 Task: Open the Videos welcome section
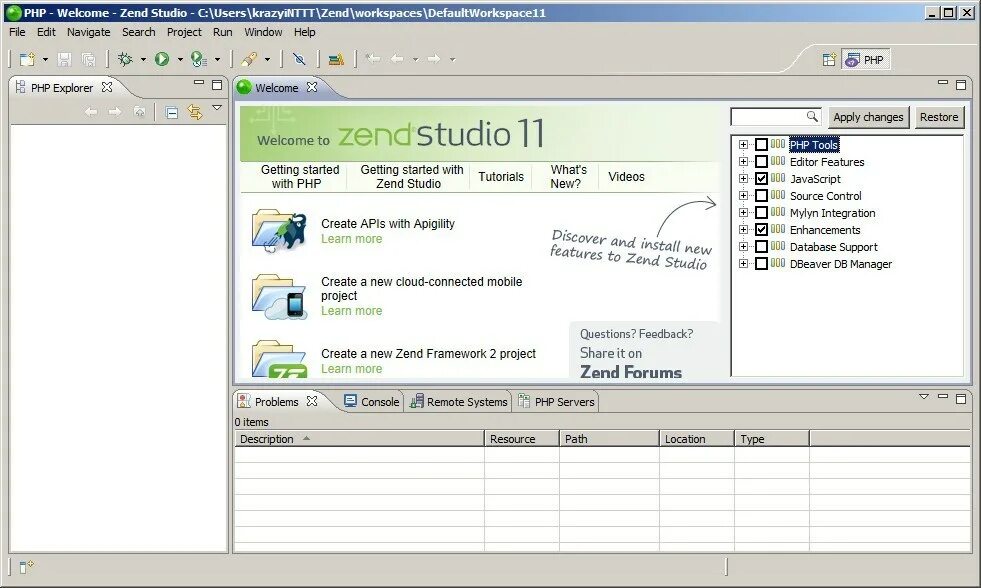click(626, 176)
